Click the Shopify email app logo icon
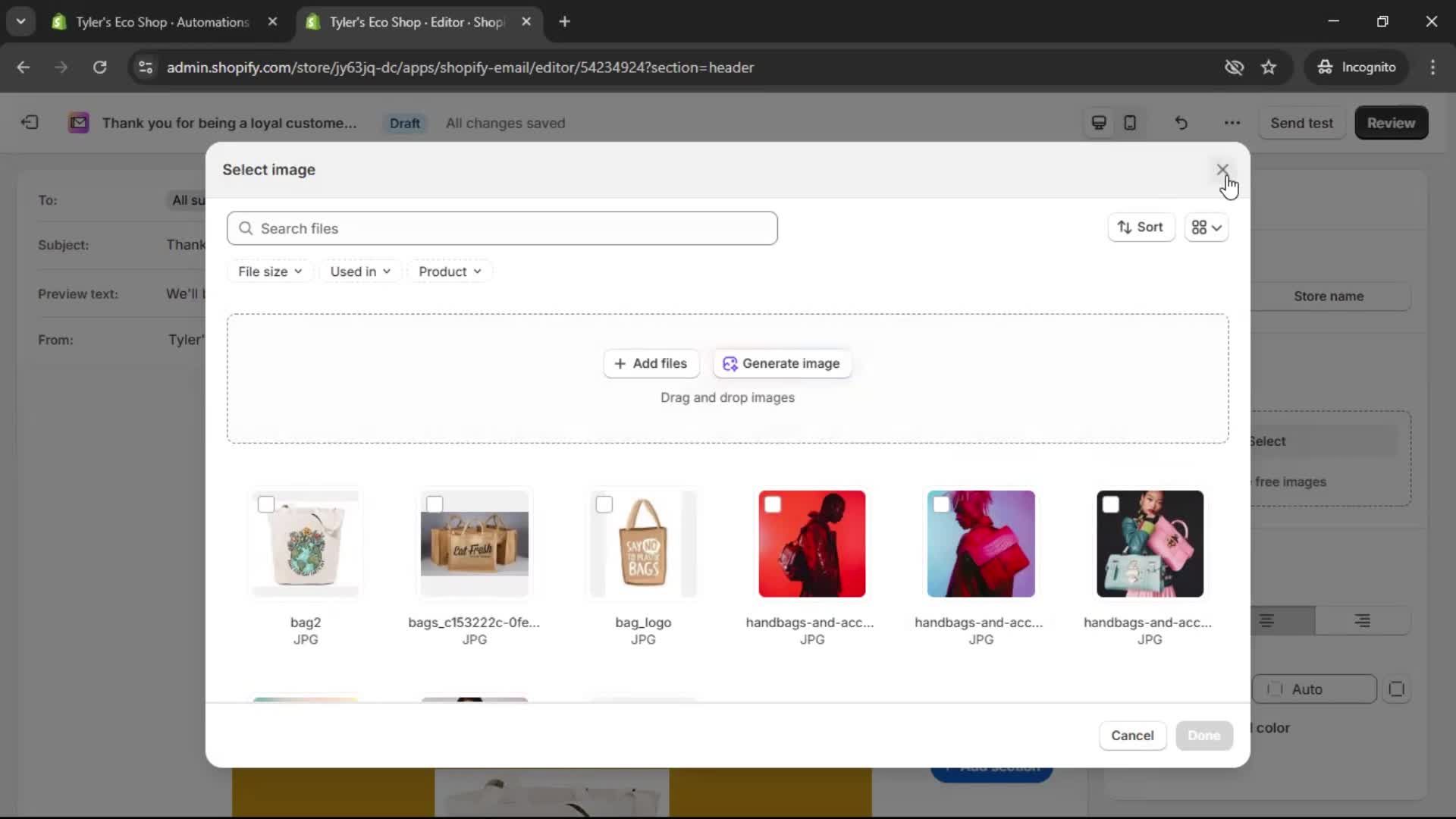 tap(78, 122)
